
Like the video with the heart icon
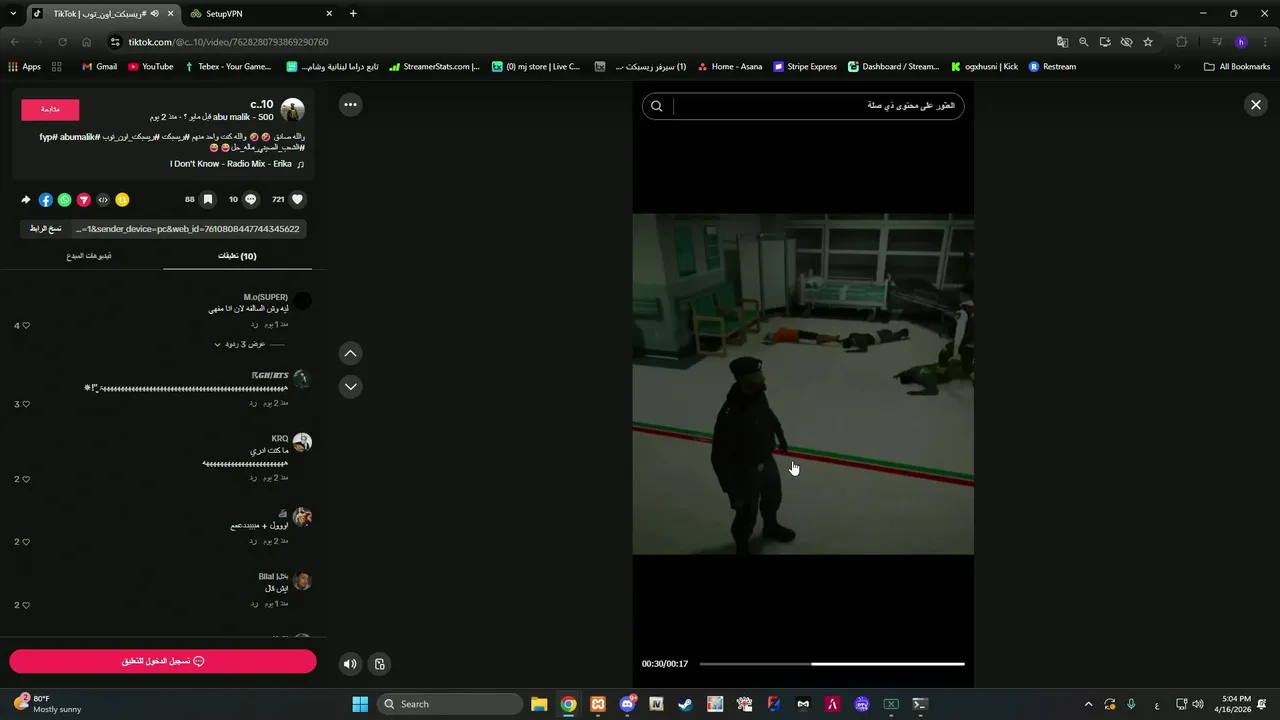(x=297, y=199)
